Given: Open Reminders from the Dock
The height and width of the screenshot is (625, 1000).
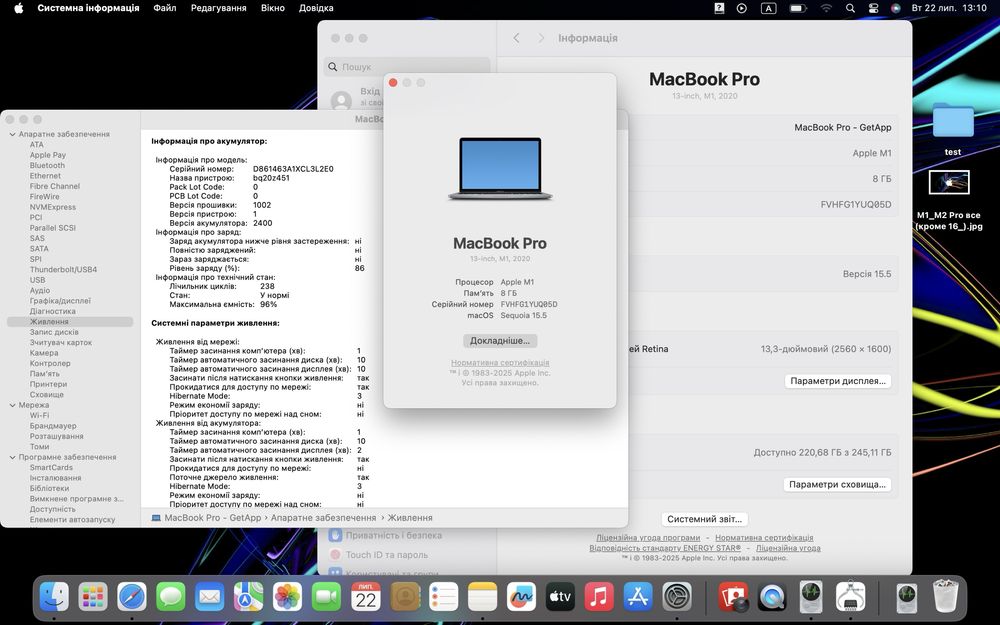Looking at the screenshot, I should point(444,598).
